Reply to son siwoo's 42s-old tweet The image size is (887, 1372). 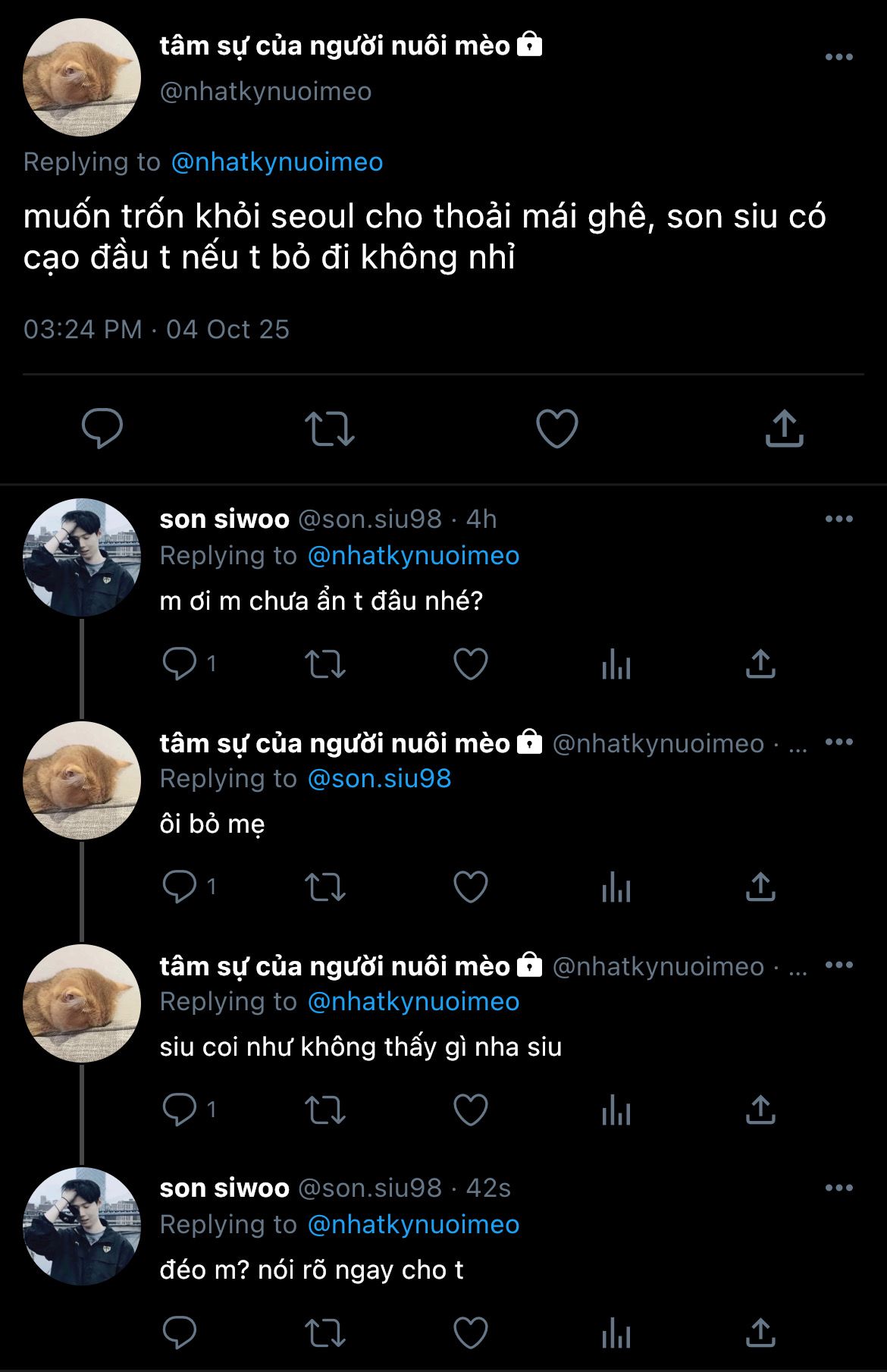pos(180,1333)
